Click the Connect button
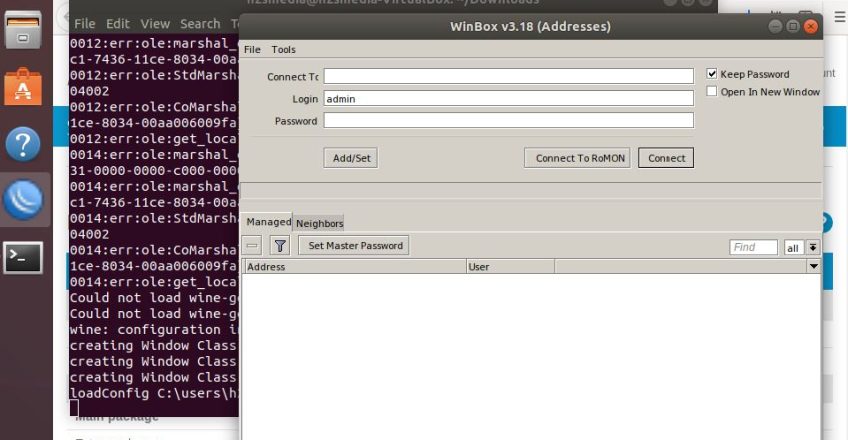848x440 pixels. pyautogui.click(x=666, y=158)
